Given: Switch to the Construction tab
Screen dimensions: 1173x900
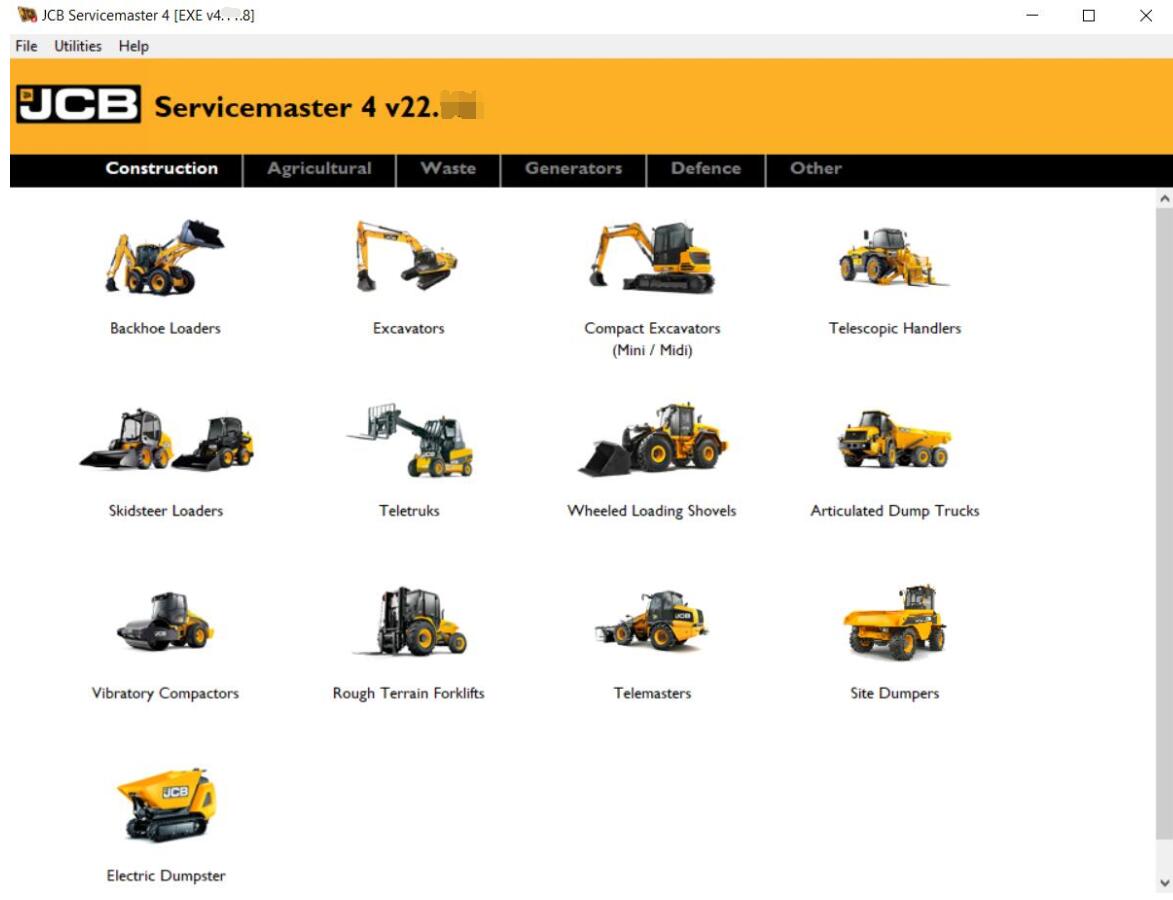Looking at the screenshot, I should click(162, 168).
